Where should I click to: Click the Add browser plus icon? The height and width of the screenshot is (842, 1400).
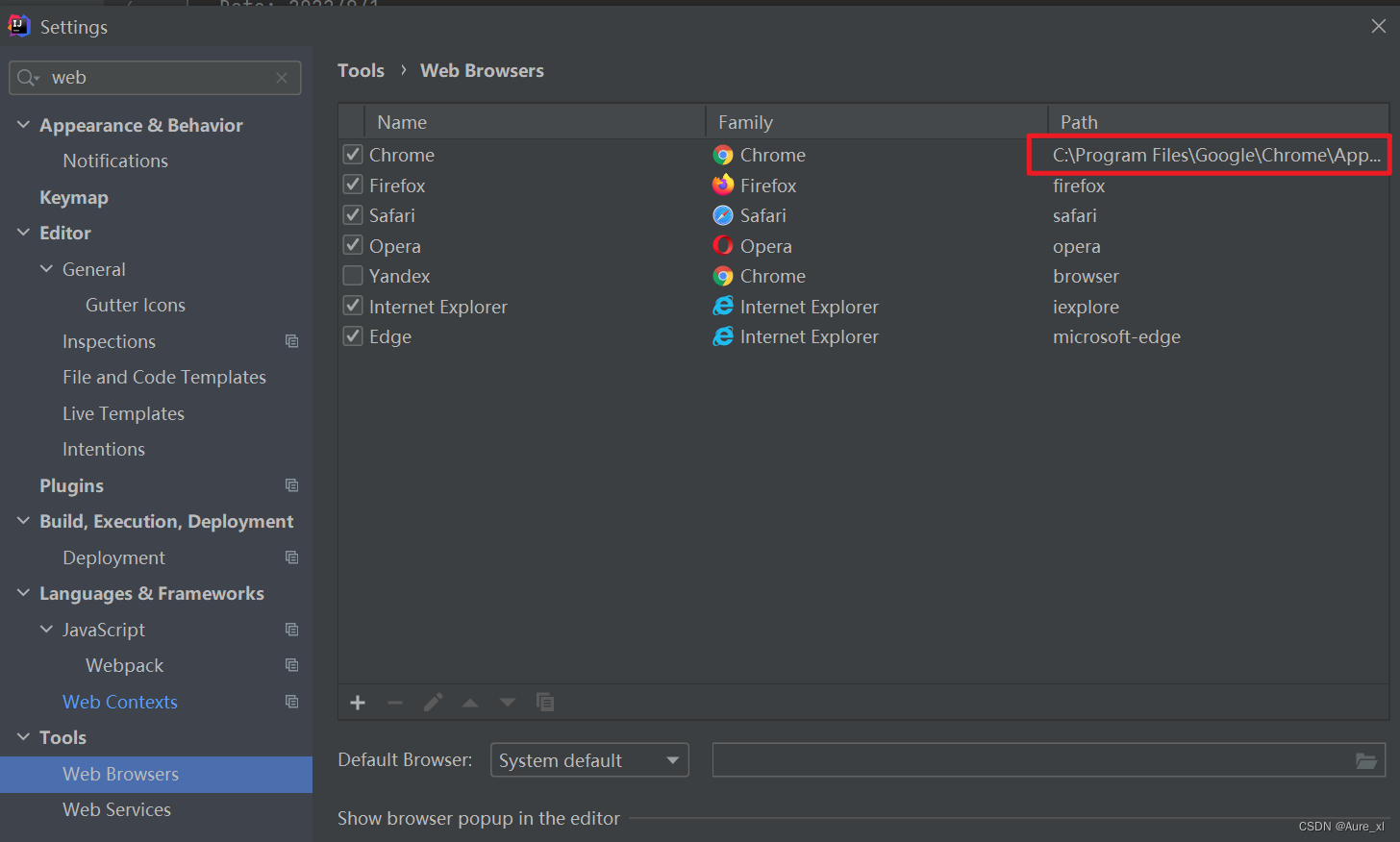(358, 703)
